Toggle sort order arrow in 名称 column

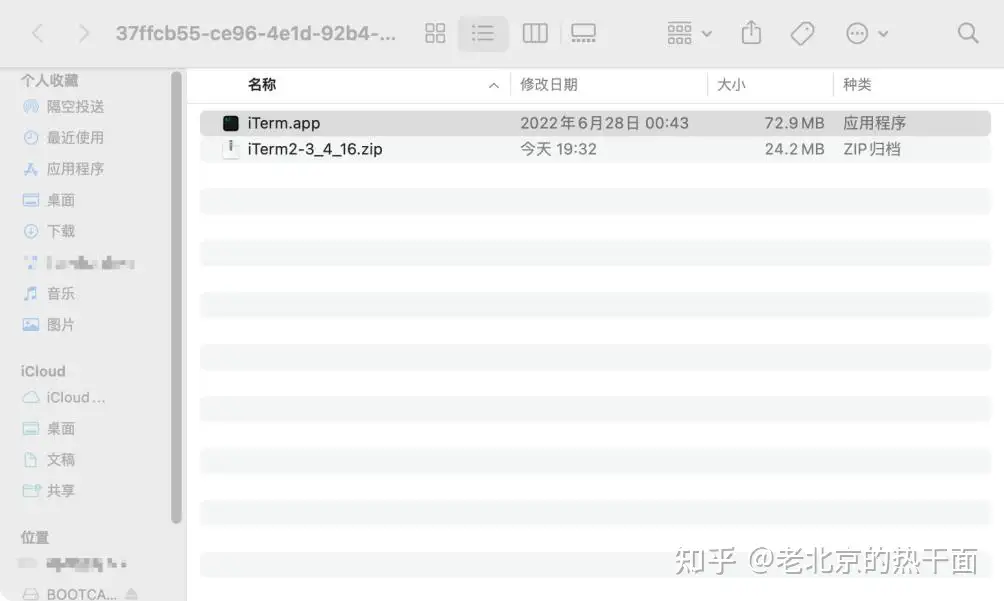[x=494, y=85]
